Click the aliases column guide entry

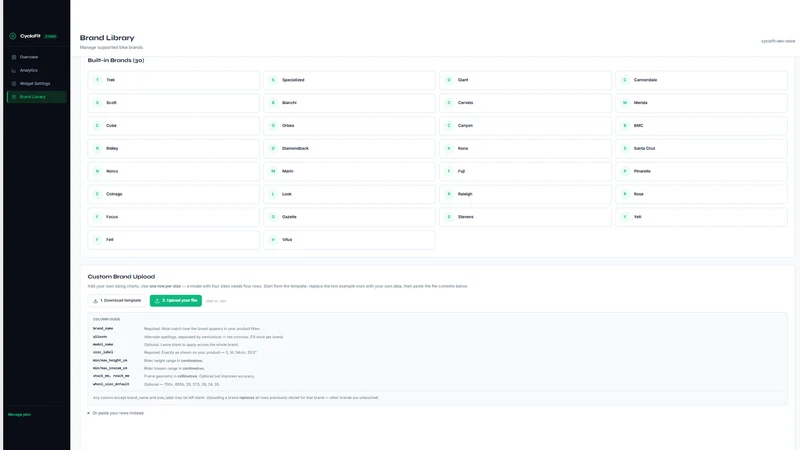(x=100, y=337)
